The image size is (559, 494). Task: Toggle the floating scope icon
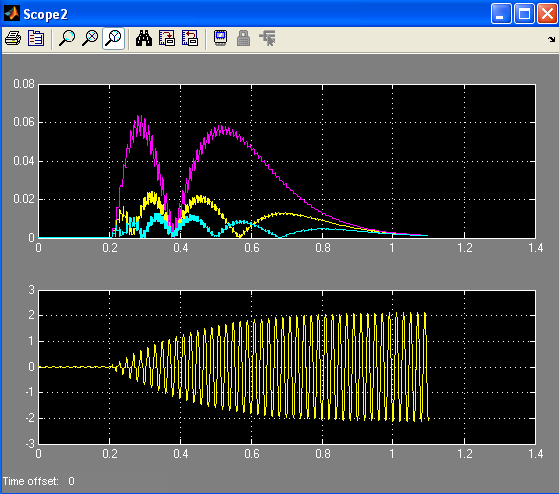[x=221, y=38]
